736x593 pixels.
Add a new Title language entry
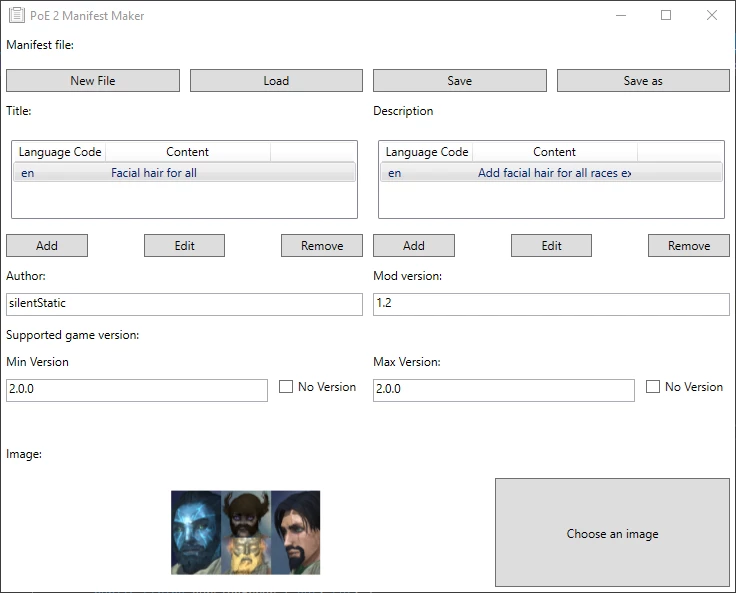[x=47, y=246]
